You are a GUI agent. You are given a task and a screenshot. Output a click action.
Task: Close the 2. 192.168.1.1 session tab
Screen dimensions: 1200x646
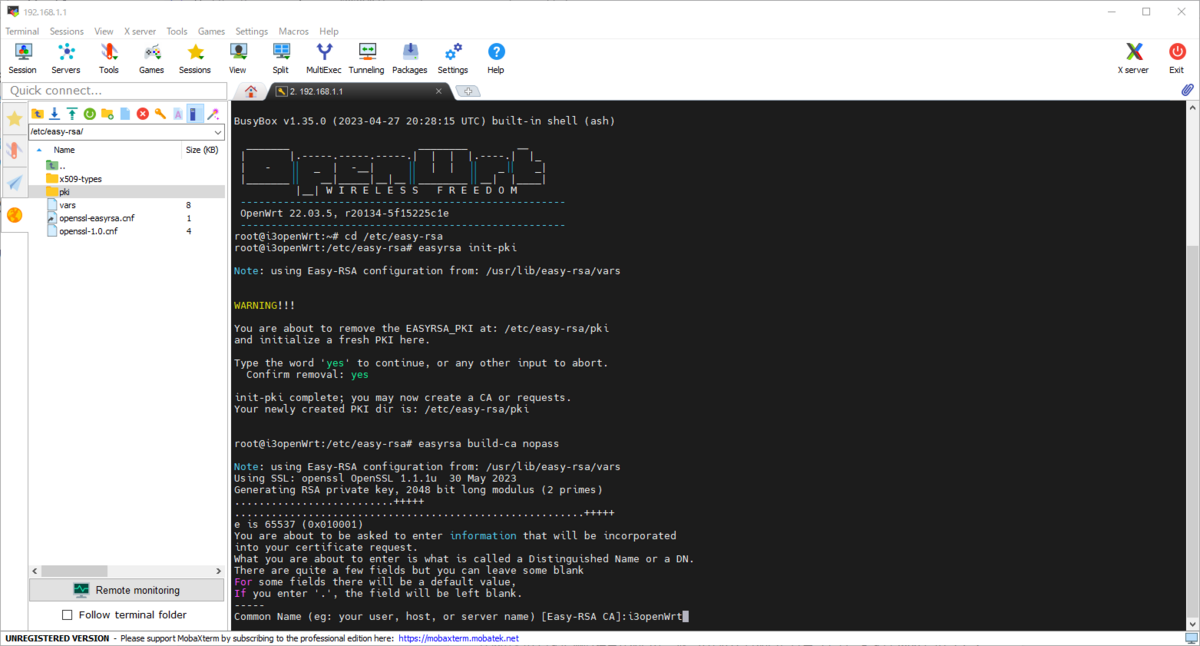tap(438, 91)
